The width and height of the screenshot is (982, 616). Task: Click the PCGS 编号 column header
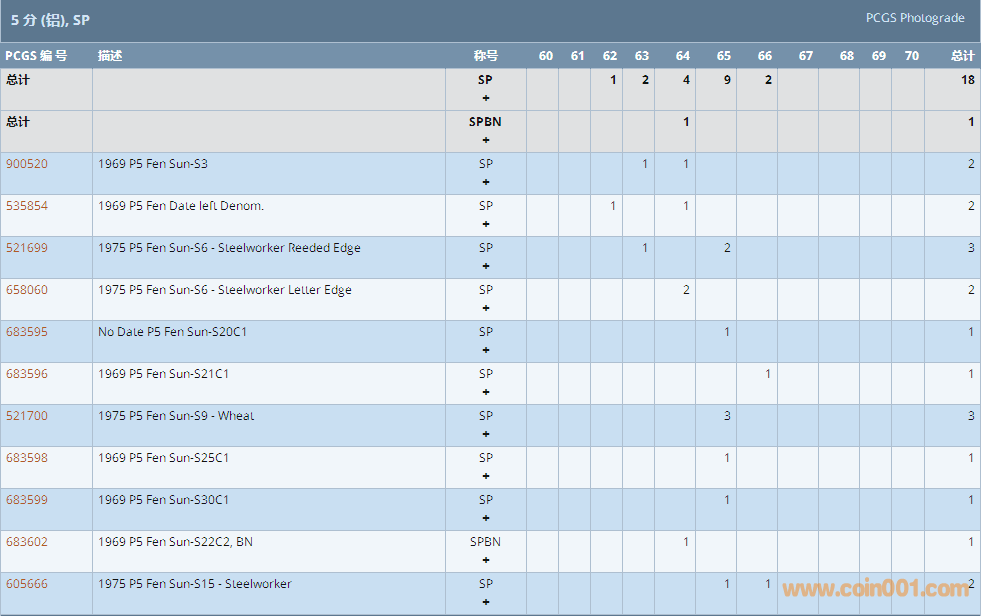pyautogui.click(x=36, y=56)
